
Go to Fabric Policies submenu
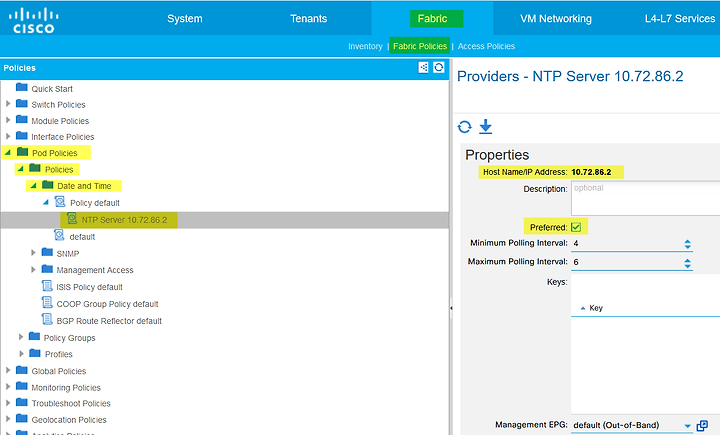420,46
